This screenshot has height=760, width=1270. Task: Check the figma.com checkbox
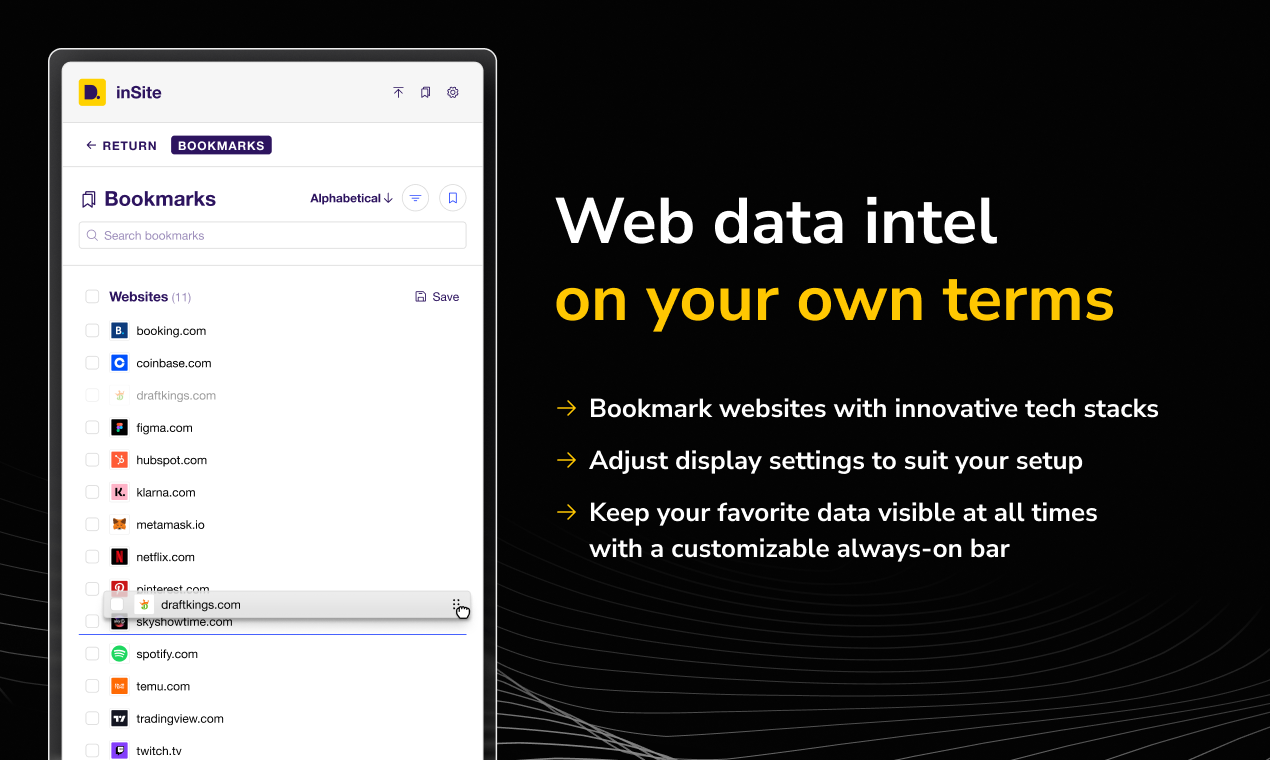point(92,427)
